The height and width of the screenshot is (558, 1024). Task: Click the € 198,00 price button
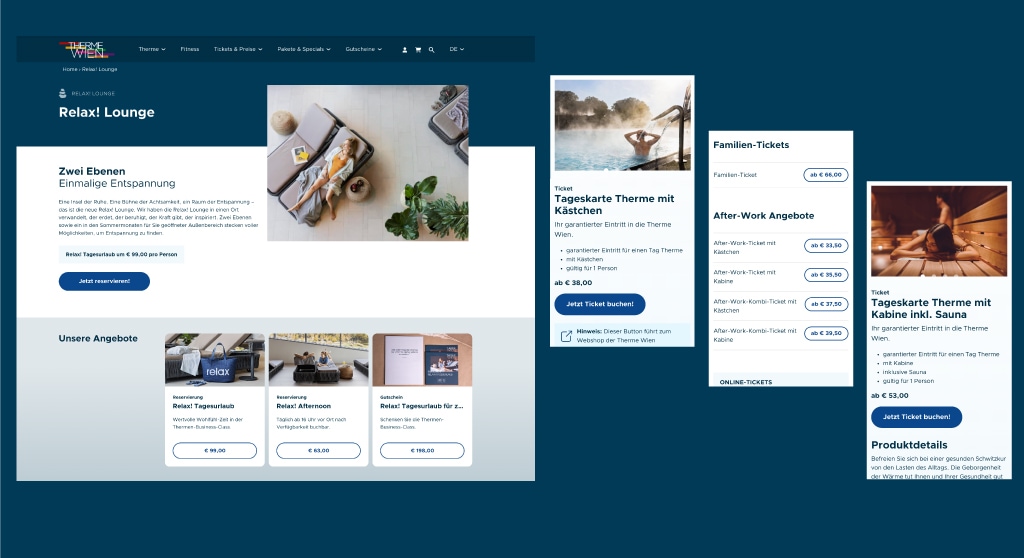click(423, 450)
